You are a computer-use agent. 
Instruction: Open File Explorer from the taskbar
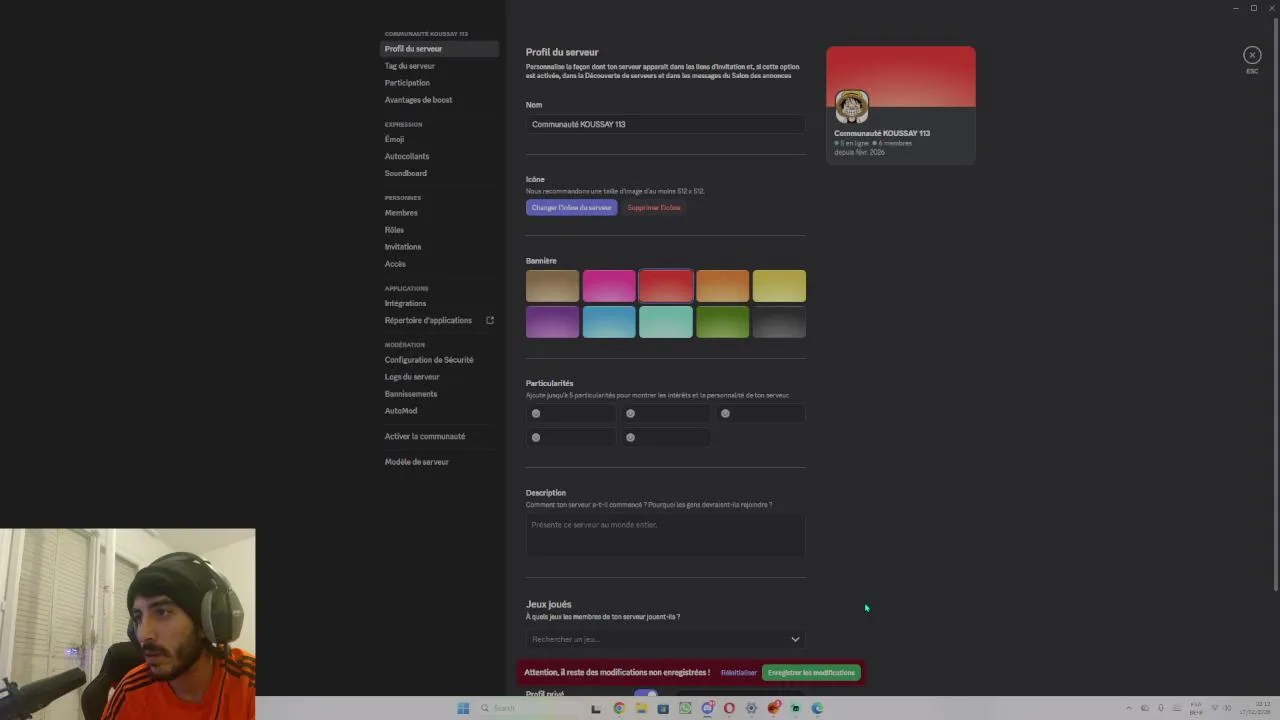click(x=641, y=708)
